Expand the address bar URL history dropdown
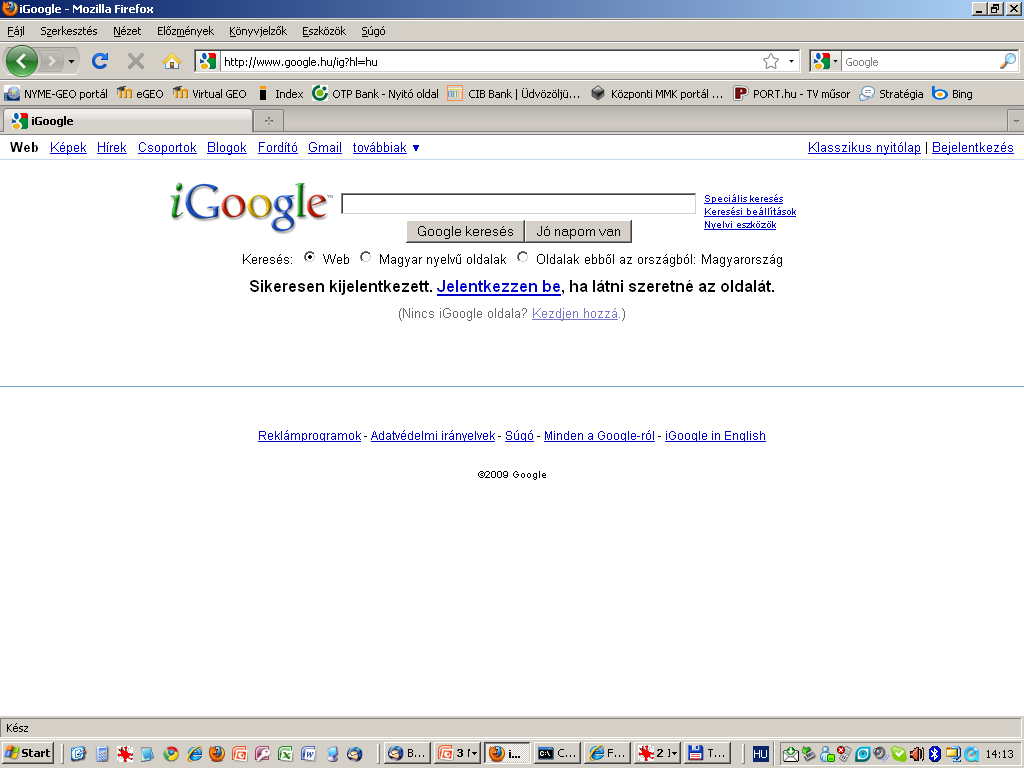This screenshot has height=768, width=1024. coord(792,61)
